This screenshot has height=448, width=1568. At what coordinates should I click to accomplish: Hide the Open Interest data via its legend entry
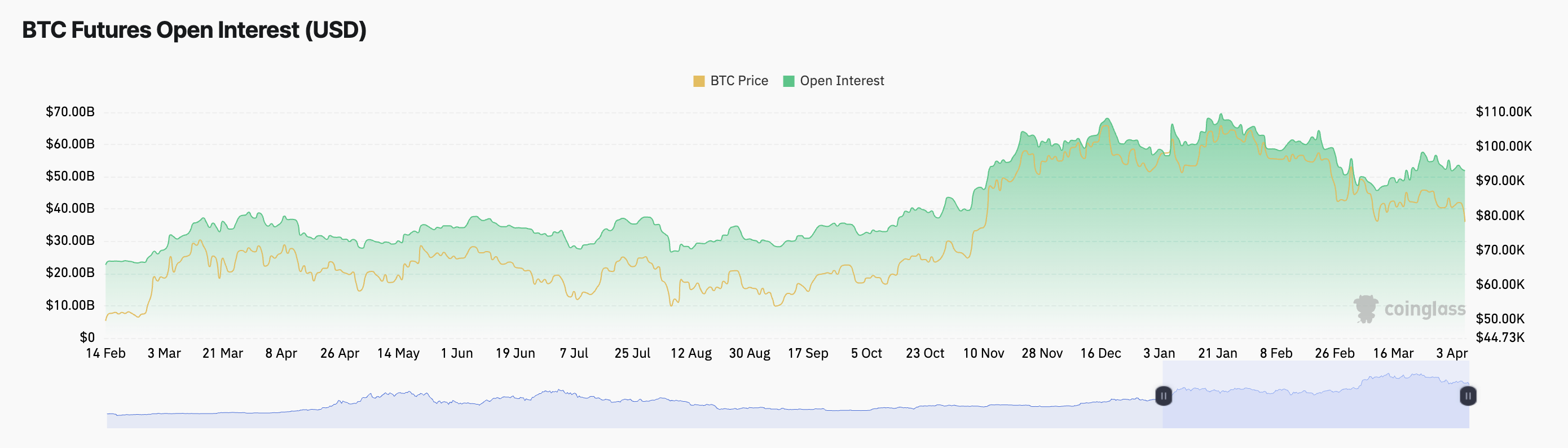click(843, 80)
